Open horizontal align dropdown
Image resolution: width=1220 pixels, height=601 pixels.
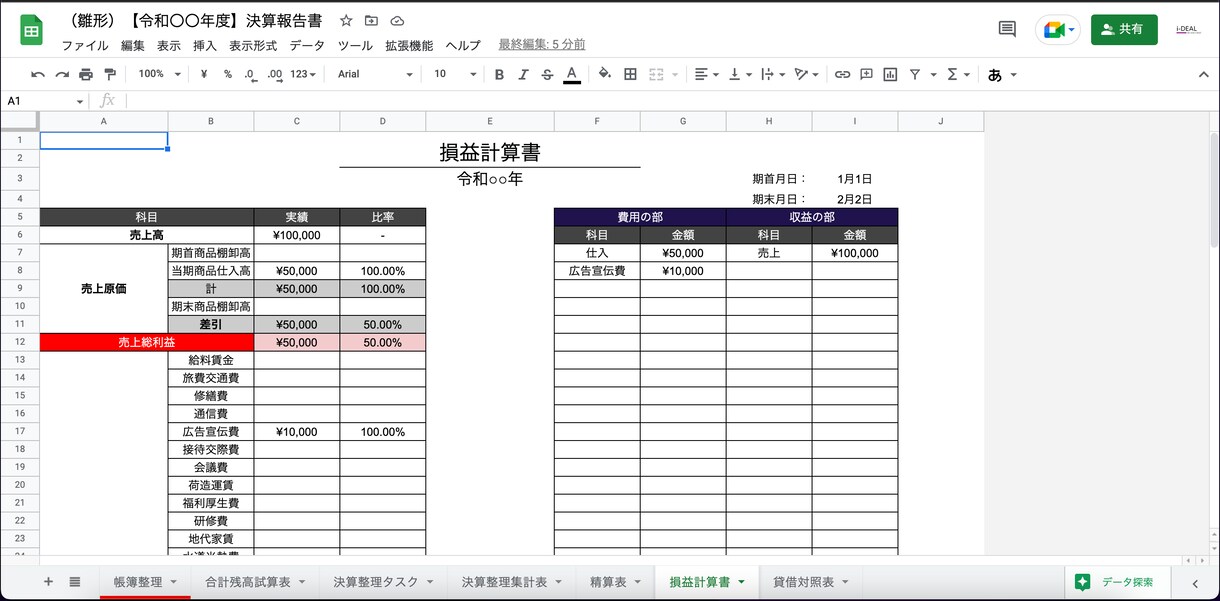707,74
